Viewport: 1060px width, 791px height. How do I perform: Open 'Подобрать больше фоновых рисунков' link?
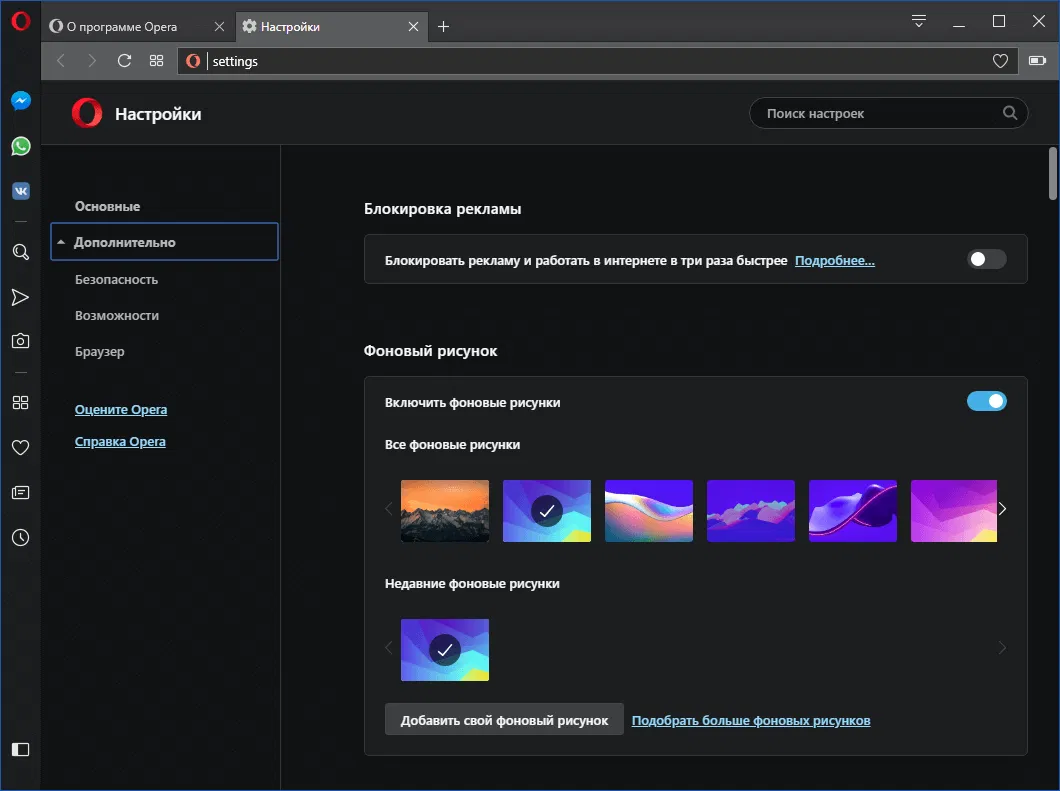750,721
